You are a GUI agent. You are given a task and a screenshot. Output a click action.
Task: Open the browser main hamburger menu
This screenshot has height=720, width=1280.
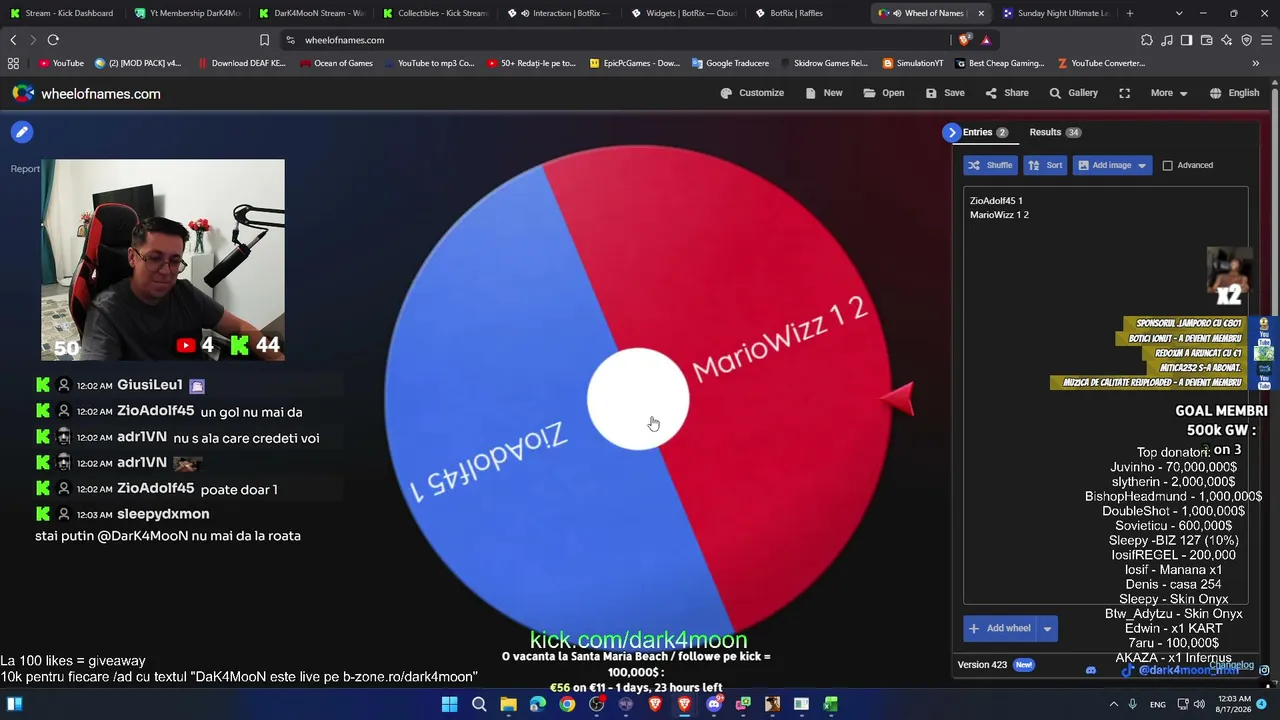click(x=1266, y=40)
